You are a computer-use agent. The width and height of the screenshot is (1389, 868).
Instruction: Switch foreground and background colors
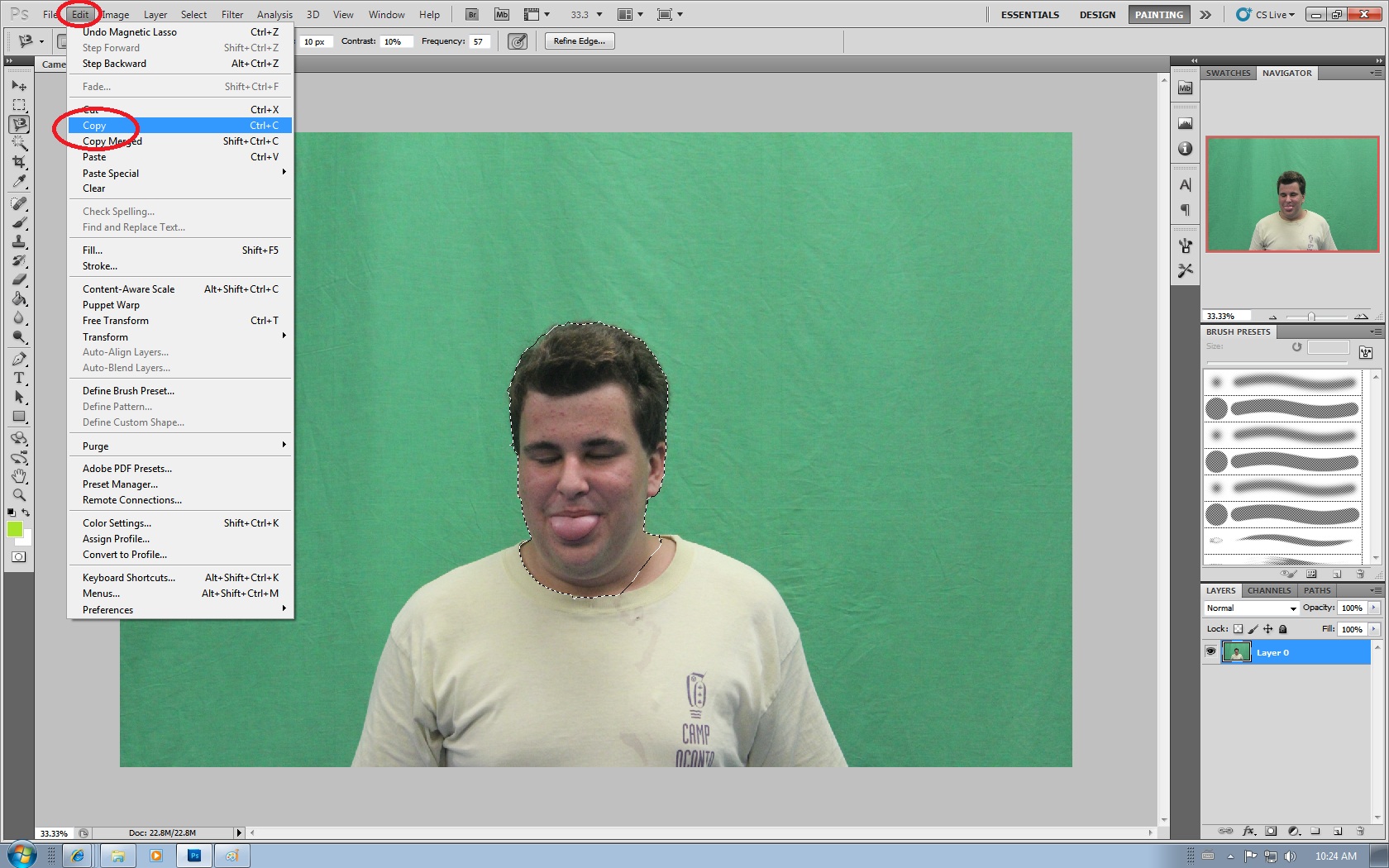click(26, 513)
